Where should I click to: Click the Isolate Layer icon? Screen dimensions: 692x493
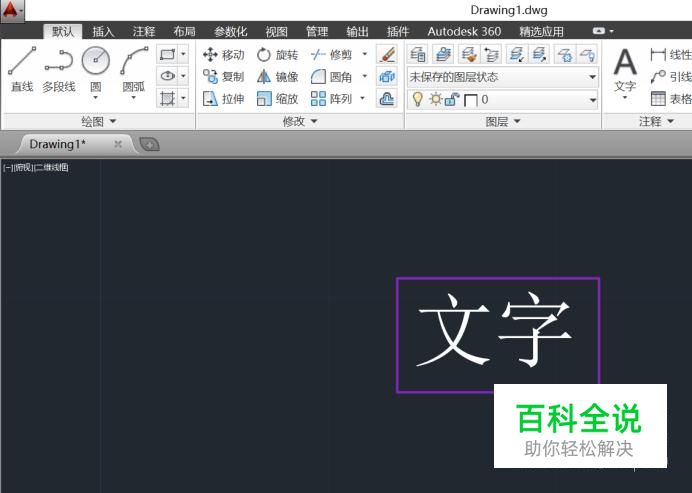[516, 55]
